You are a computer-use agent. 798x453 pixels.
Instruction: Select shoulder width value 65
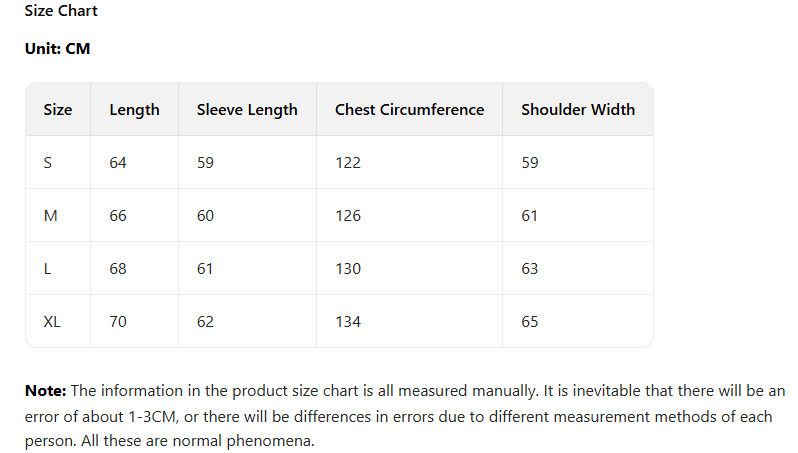(530, 322)
